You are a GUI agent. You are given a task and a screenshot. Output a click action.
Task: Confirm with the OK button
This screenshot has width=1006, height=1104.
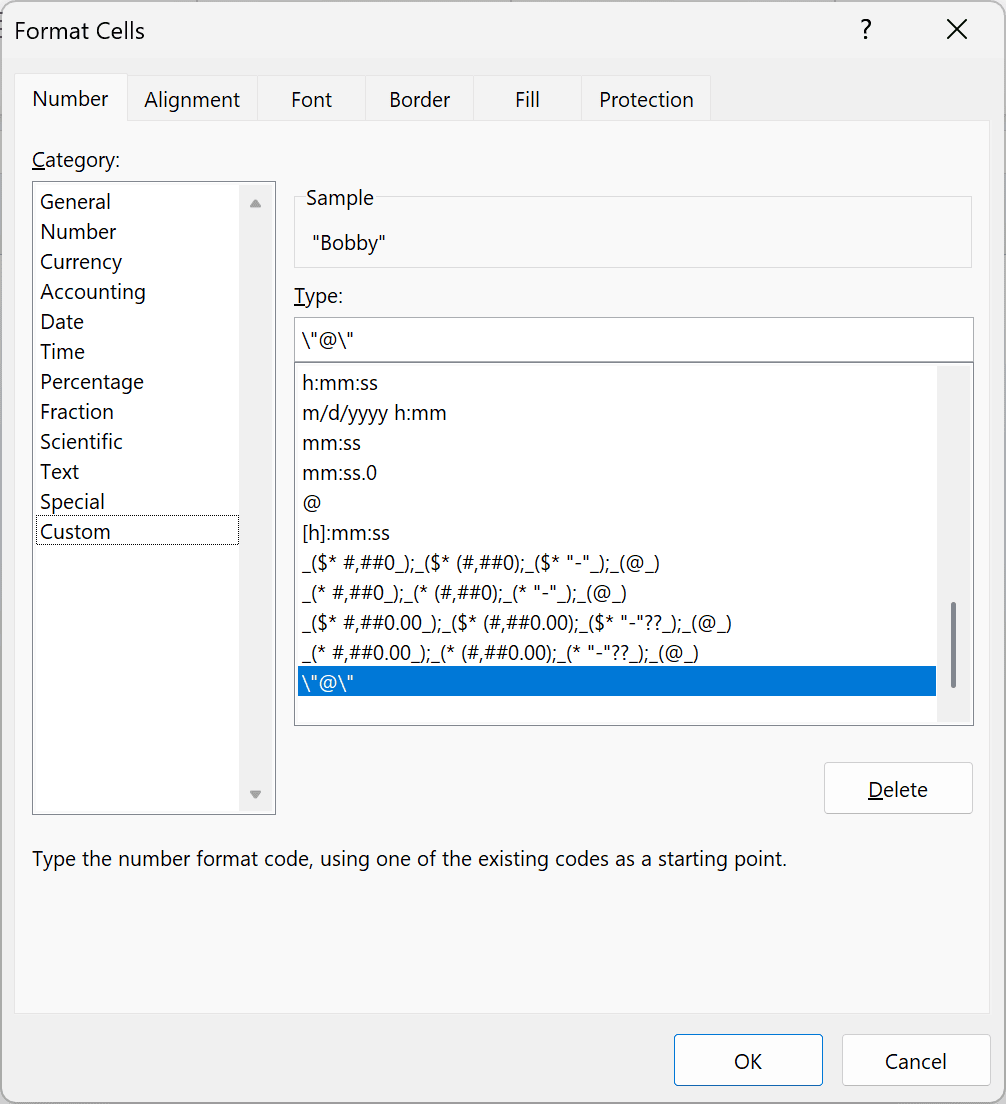pos(748,1060)
